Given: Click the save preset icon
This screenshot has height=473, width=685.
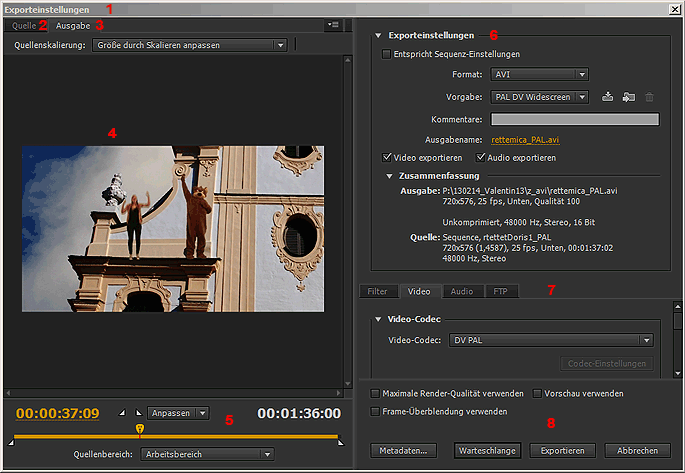Looking at the screenshot, I should click(607, 97).
